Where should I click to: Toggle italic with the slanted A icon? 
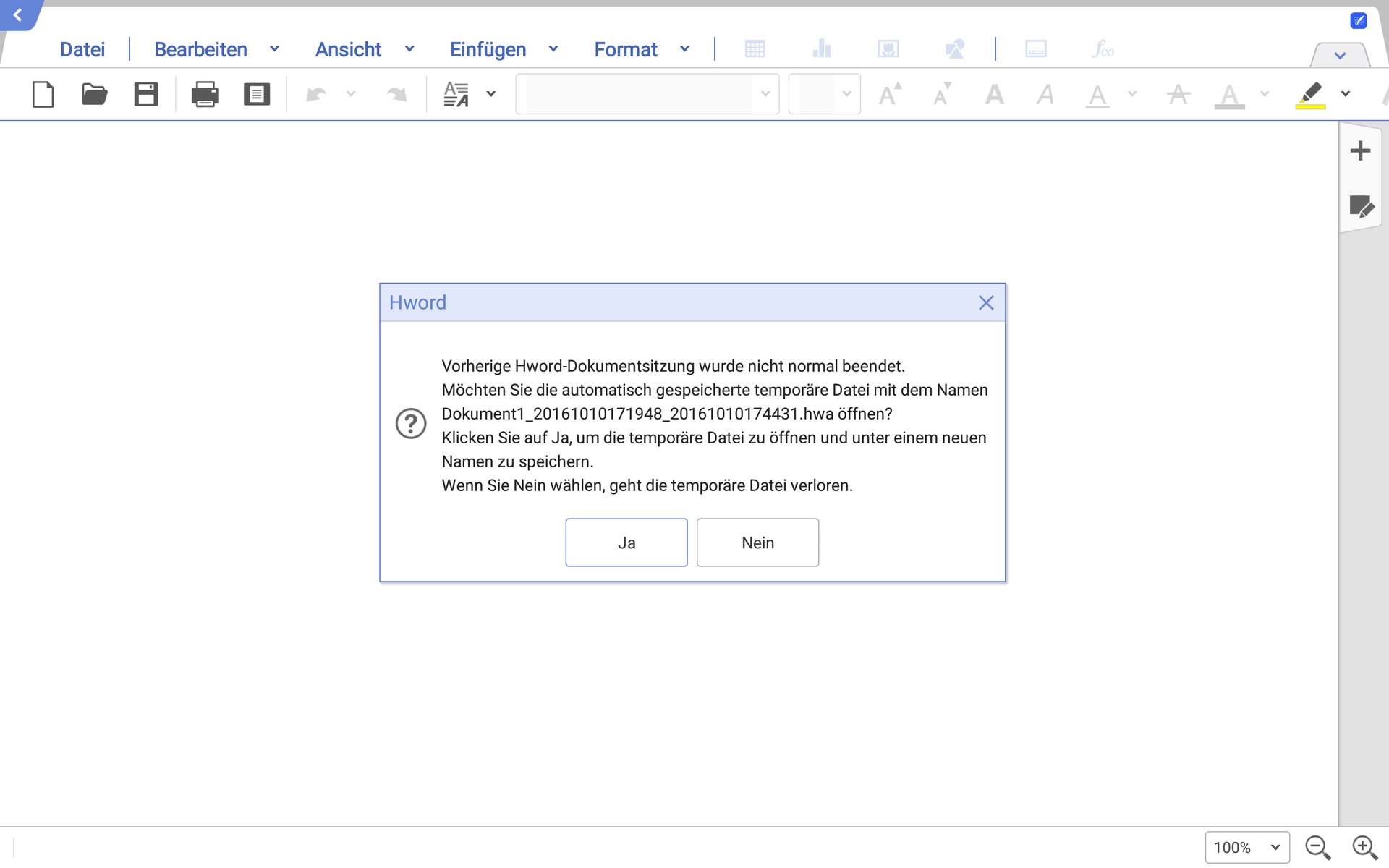tap(1045, 94)
